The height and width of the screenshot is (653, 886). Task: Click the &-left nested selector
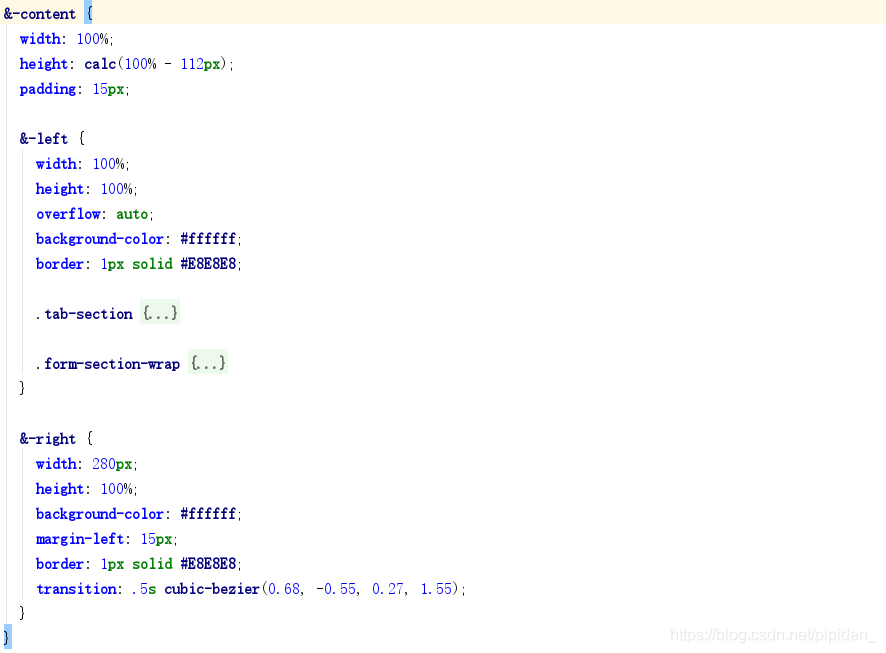pos(44,139)
